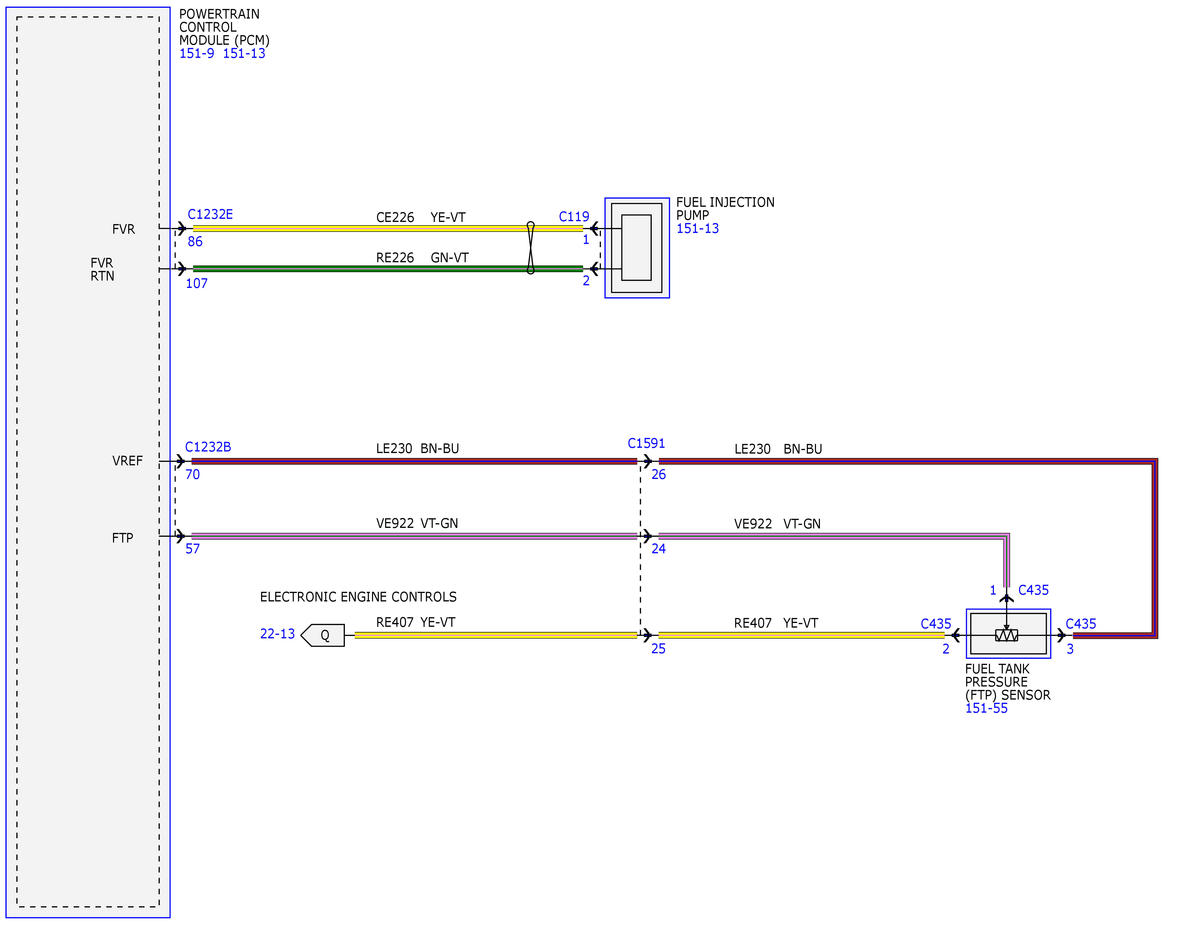The height and width of the screenshot is (927, 1199).
Task: Click the twisted pair symbol on CE226 wire
Action: point(530,248)
